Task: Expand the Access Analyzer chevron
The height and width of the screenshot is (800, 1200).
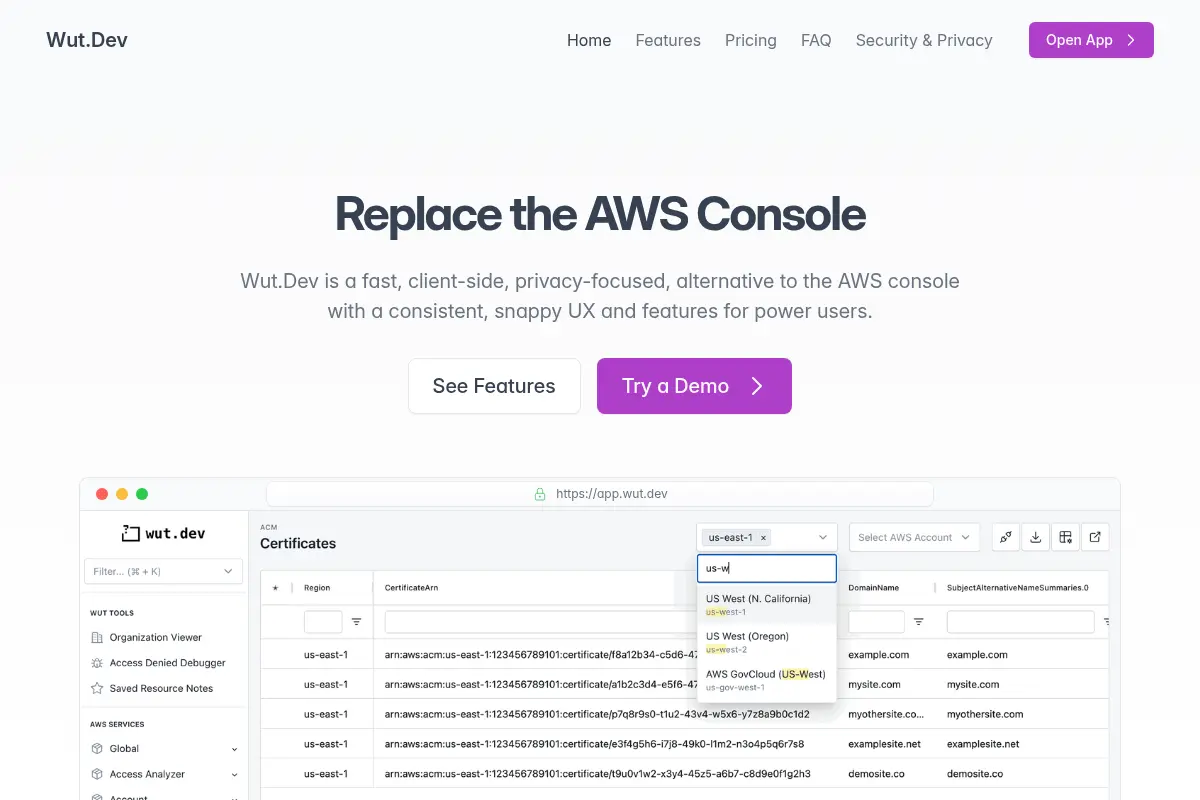Action: 235,774
